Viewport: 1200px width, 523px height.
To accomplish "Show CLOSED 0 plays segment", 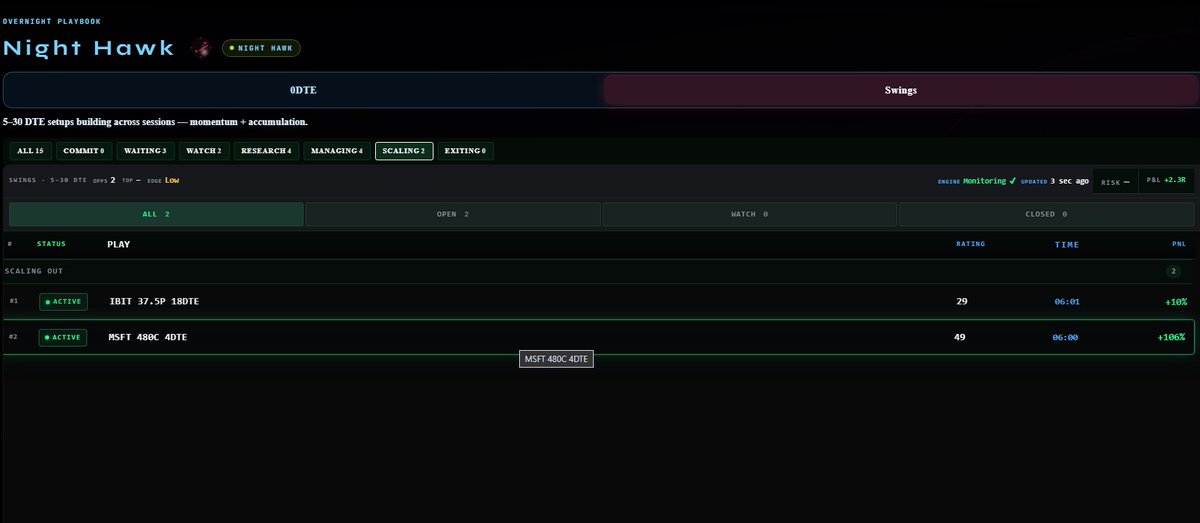I will coord(1046,214).
